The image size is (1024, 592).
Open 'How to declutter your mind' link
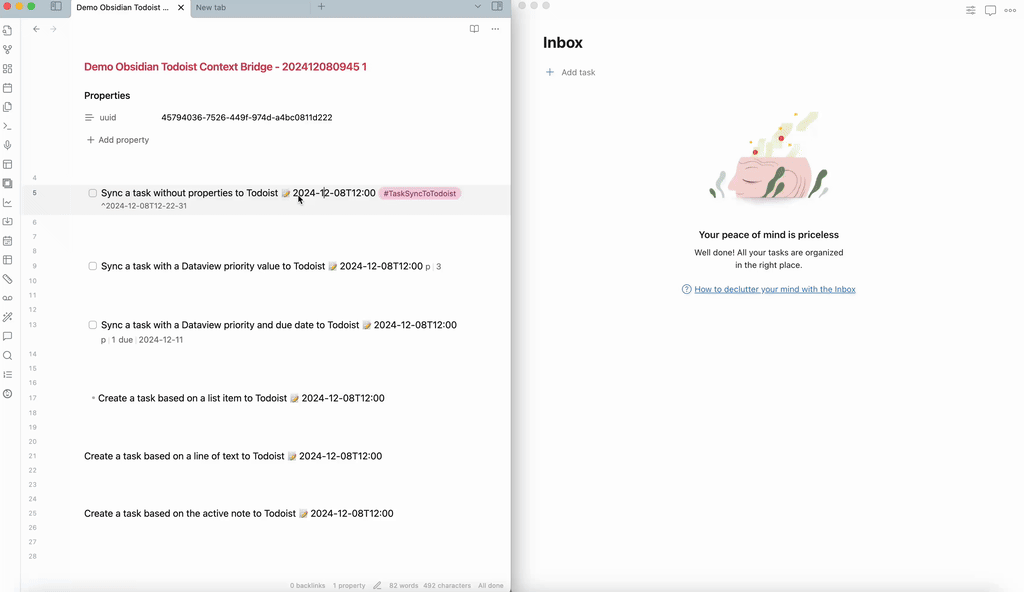coord(775,289)
